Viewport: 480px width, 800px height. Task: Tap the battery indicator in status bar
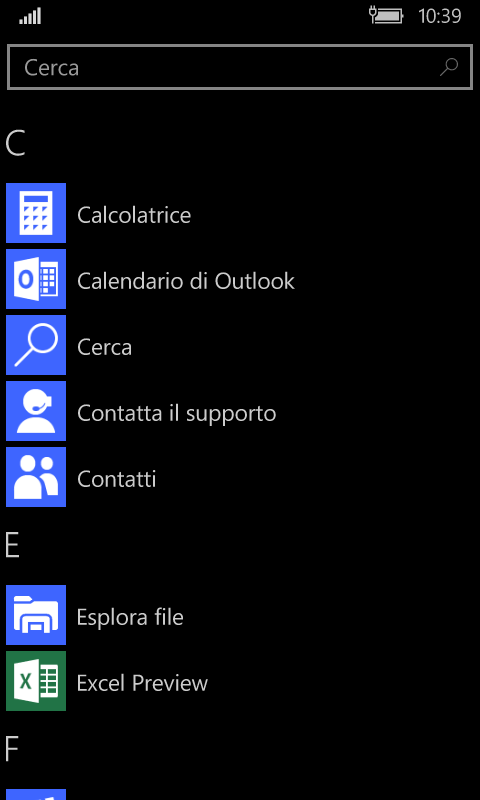click(386, 15)
